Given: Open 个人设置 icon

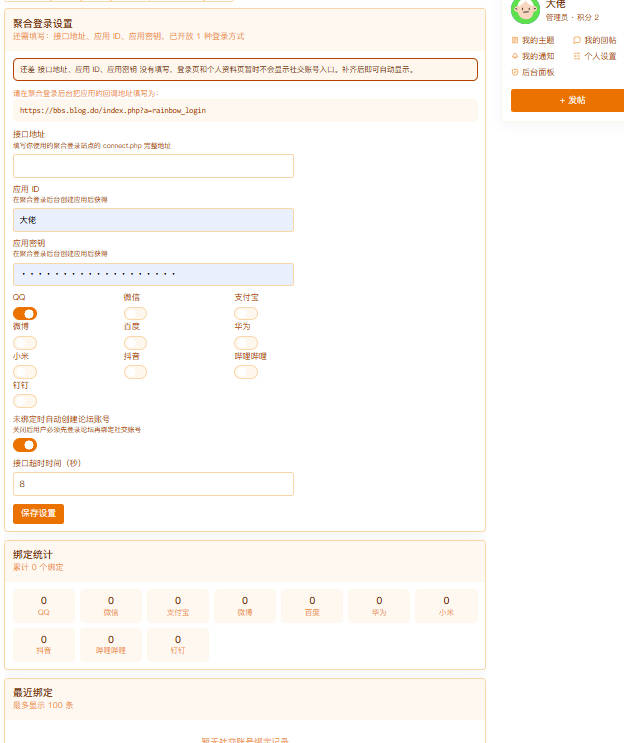Looking at the screenshot, I should point(577,56).
